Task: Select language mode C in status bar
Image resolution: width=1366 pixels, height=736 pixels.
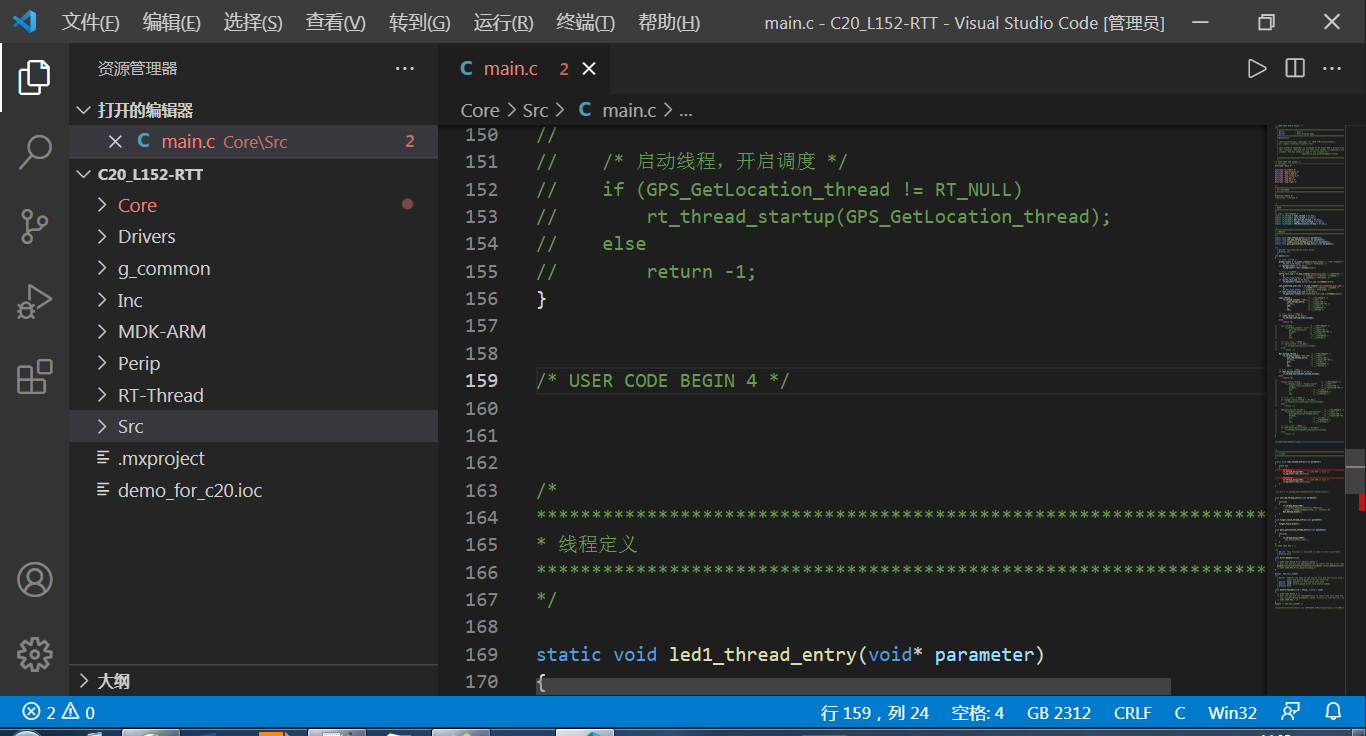Action: (1180, 712)
